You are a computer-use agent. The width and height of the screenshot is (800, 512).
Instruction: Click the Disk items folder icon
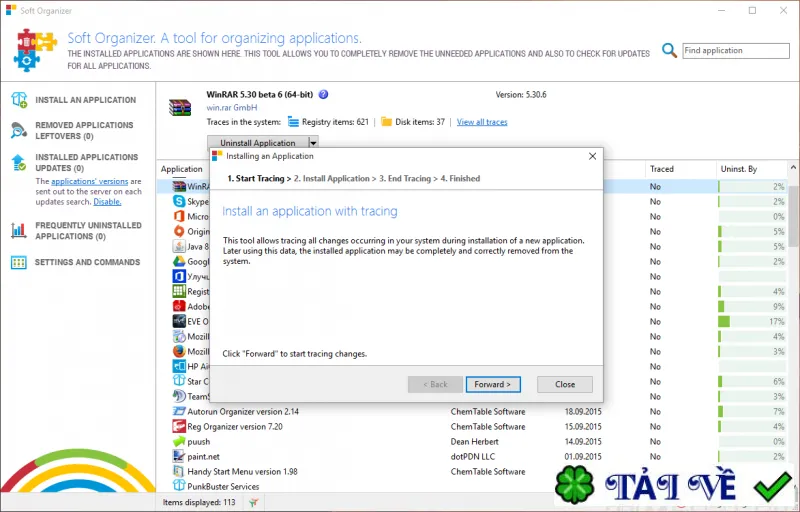(x=387, y=122)
